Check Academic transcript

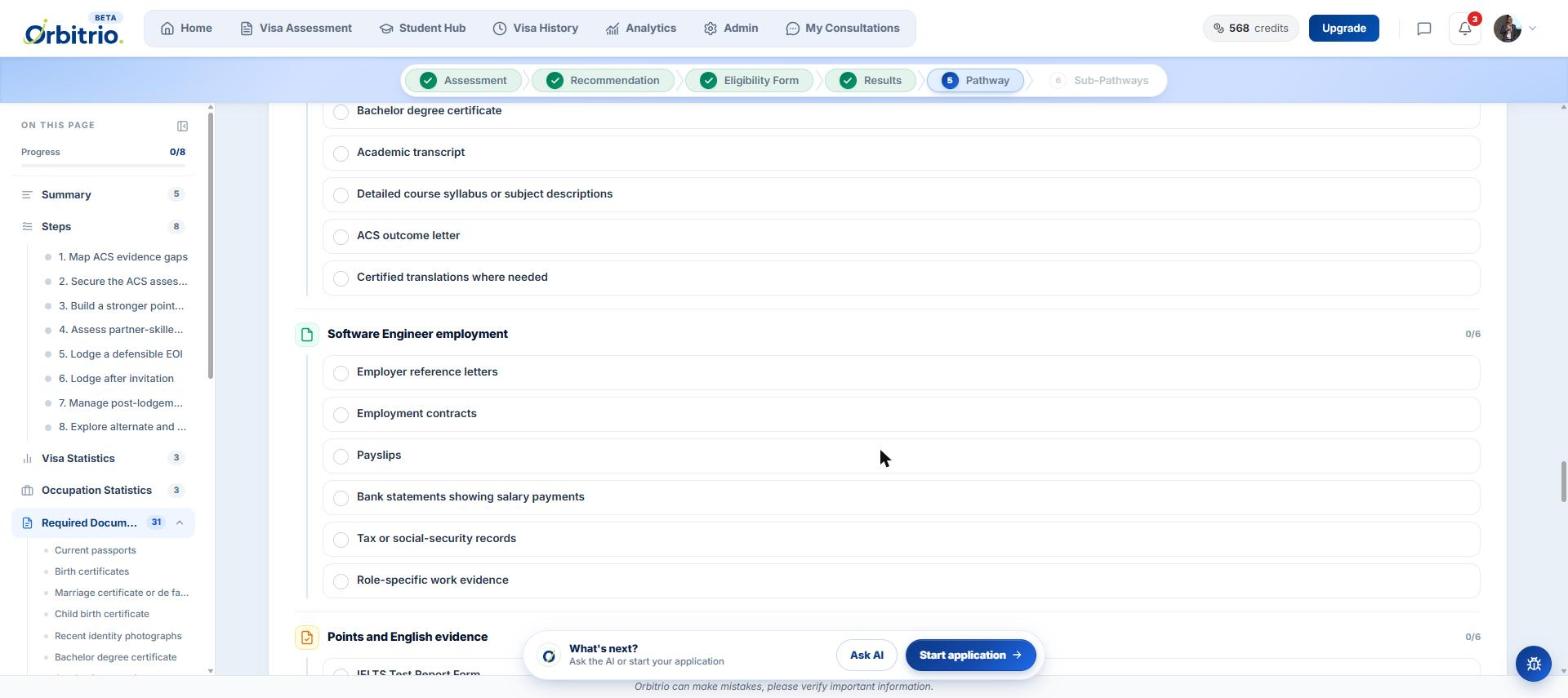341,153
